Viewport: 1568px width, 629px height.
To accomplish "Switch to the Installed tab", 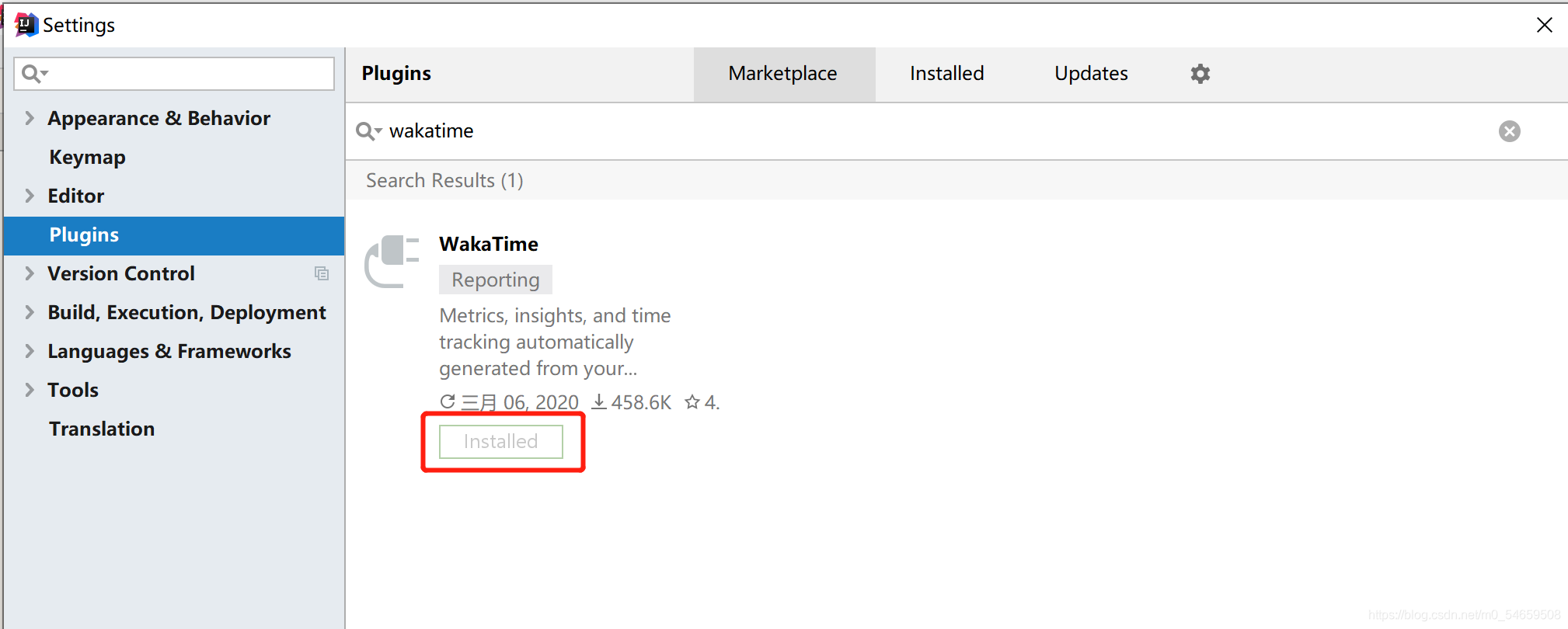I will [946, 74].
